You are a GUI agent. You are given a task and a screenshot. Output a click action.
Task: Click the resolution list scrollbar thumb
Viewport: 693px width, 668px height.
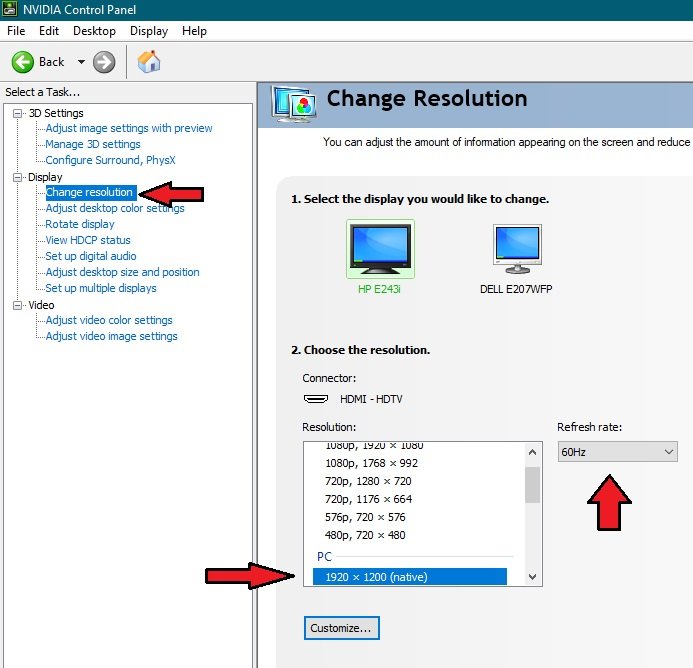click(x=533, y=485)
